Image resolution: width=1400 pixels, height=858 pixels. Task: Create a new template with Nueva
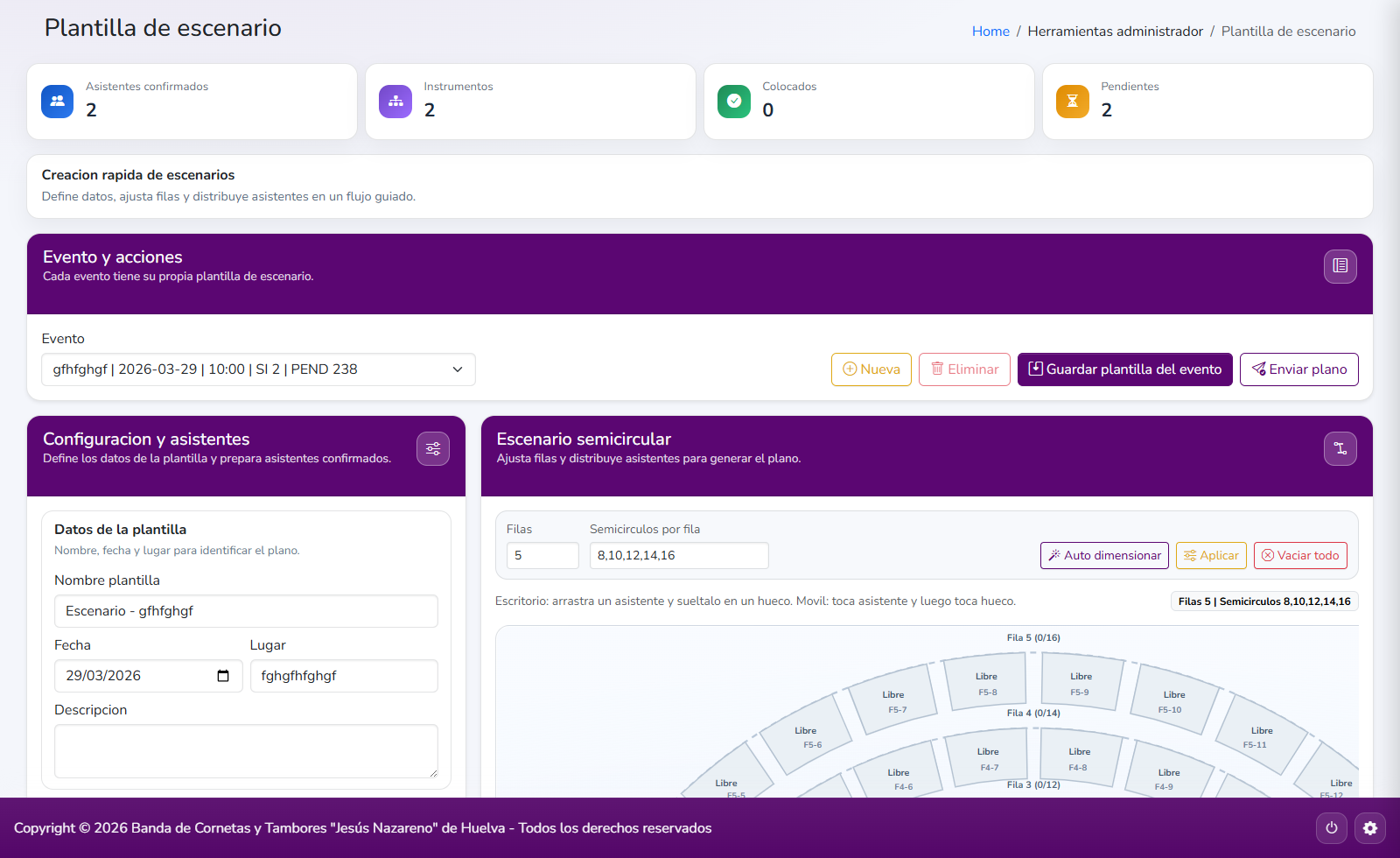coord(871,369)
